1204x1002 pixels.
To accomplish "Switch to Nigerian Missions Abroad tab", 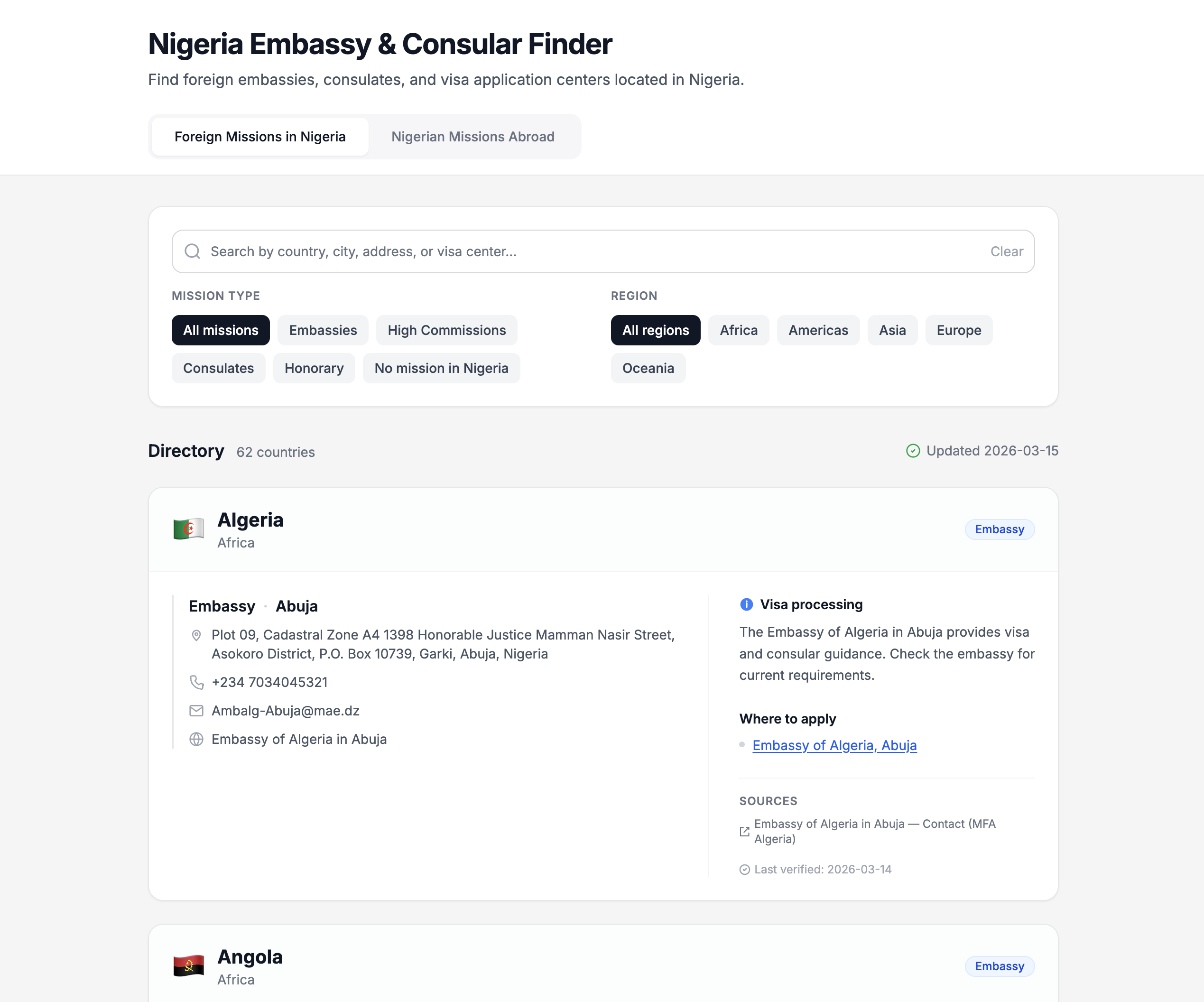I will 473,137.
